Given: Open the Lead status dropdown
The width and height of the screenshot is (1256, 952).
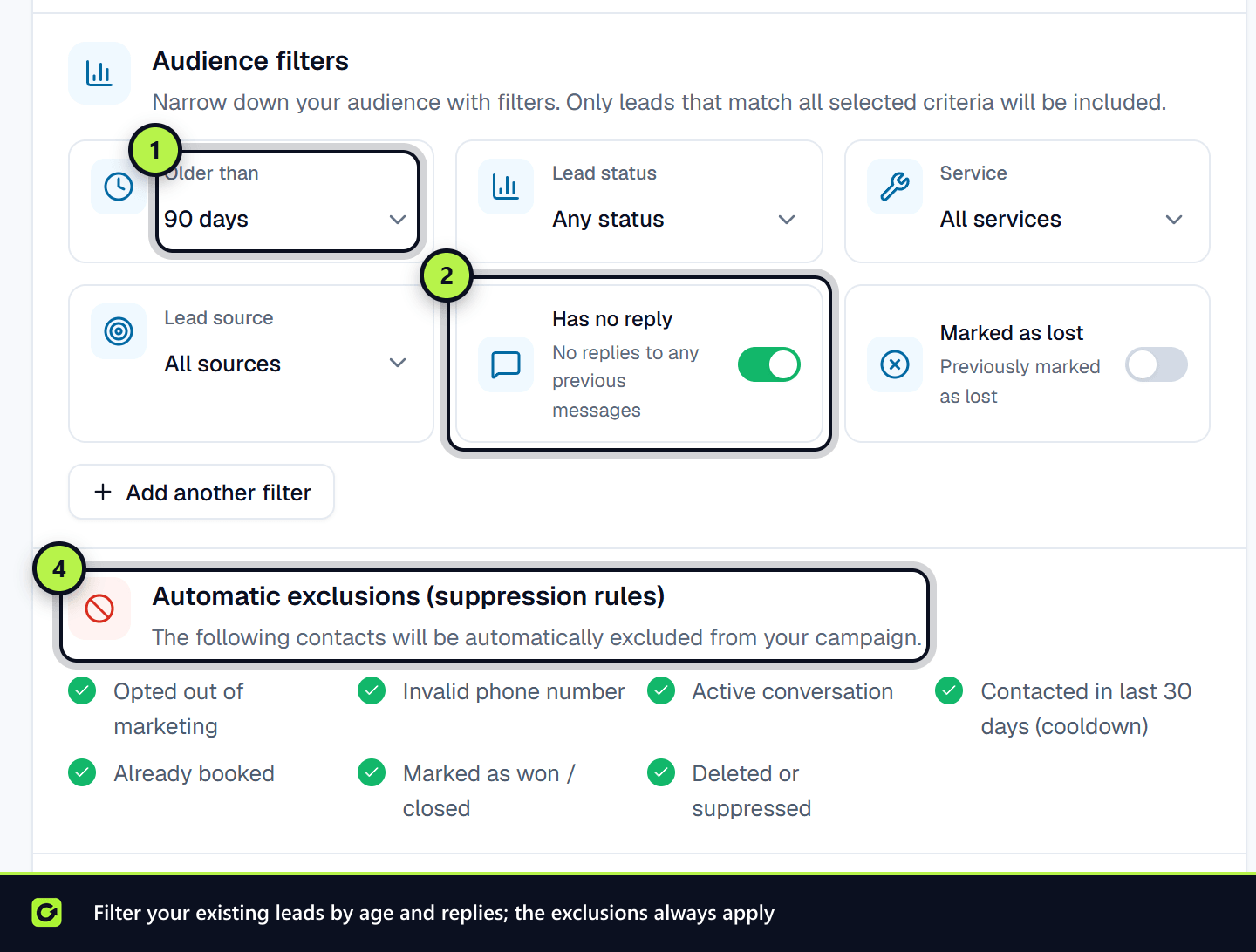Looking at the screenshot, I should tap(674, 219).
